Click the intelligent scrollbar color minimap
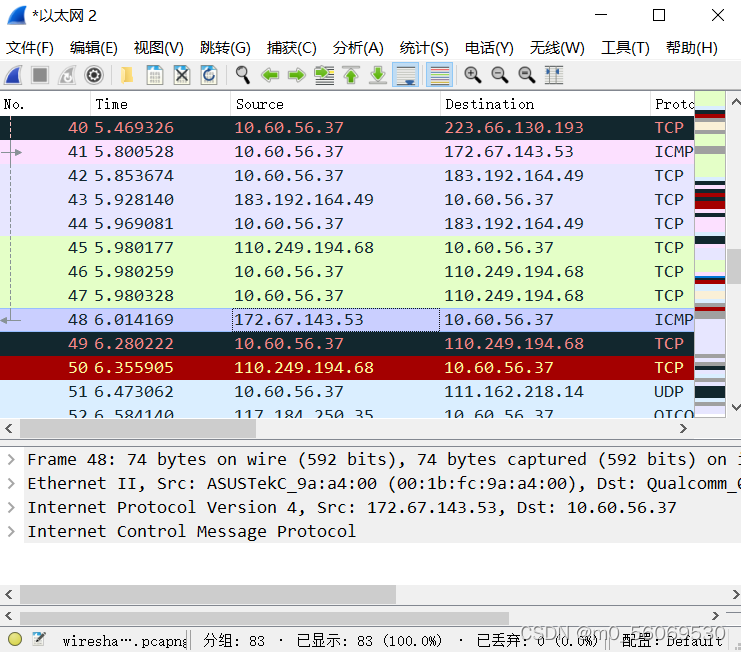The width and height of the screenshot is (741, 652). pyautogui.click(x=710, y=255)
